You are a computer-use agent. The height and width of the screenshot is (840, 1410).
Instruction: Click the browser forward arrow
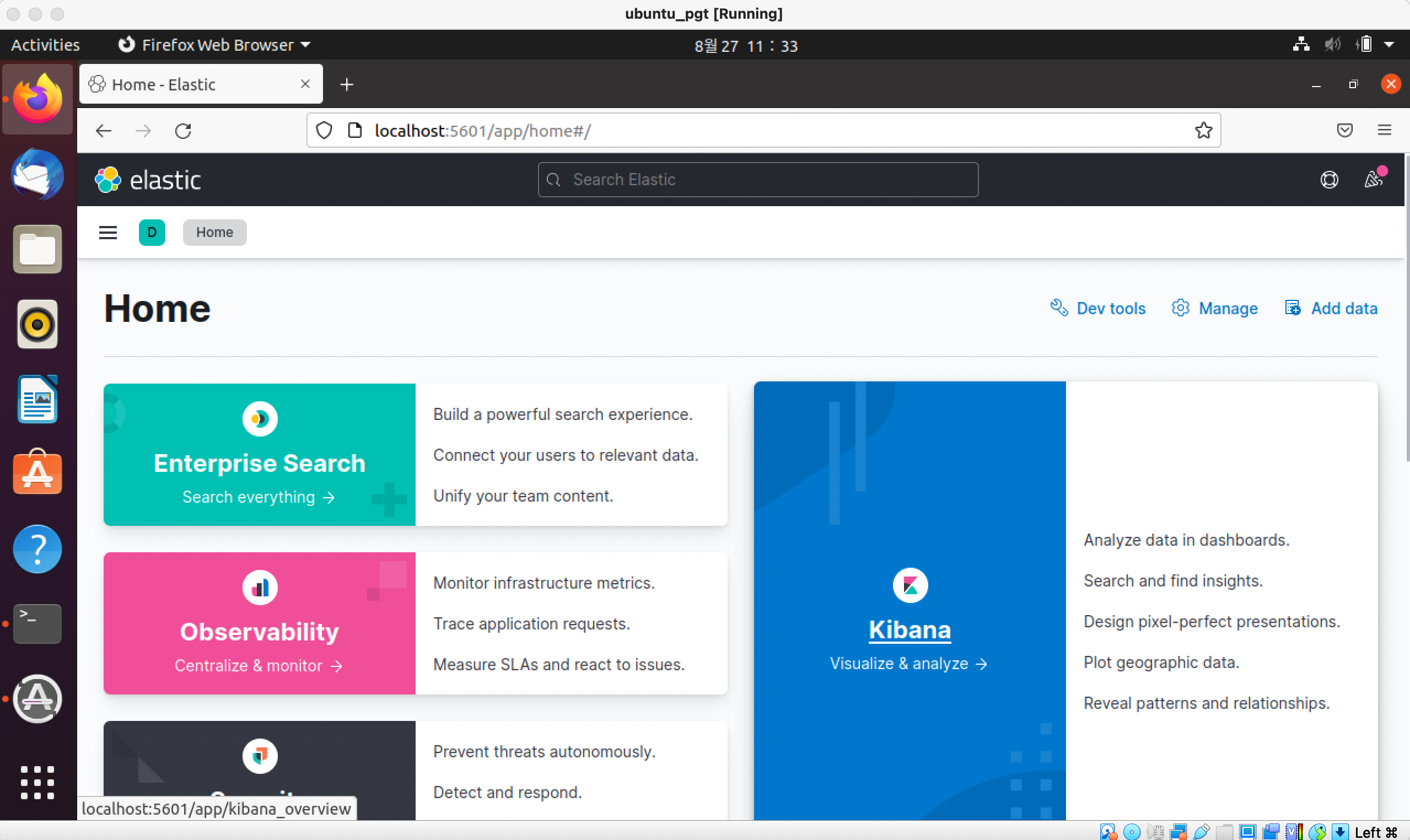143,131
